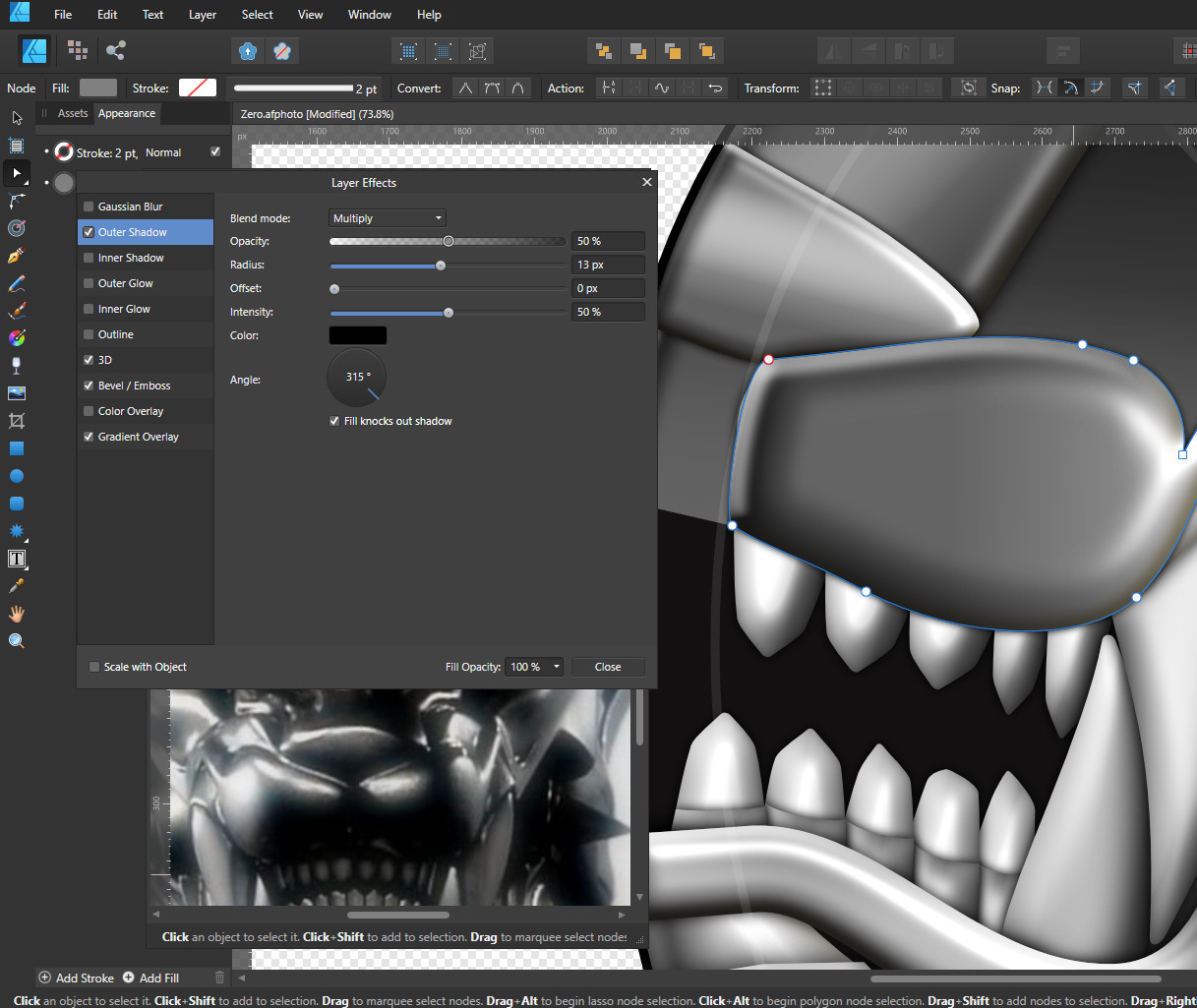Click Add Stroke button
1197x1008 pixels.
(x=77, y=978)
